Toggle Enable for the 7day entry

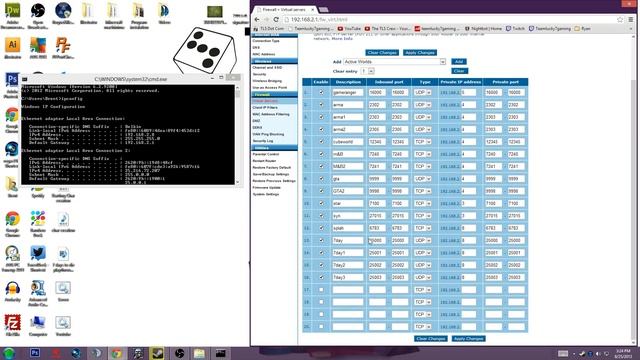pyautogui.click(x=321, y=240)
